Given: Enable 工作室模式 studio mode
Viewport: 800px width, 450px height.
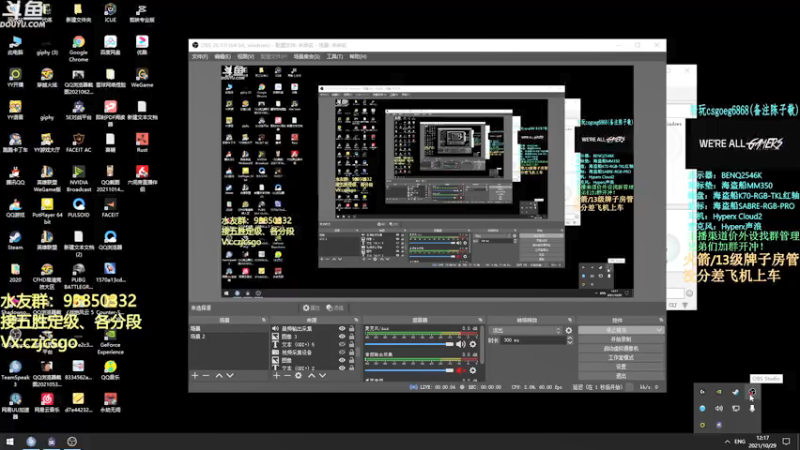Looking at the screenshot, I should click(x=621, y=358).
